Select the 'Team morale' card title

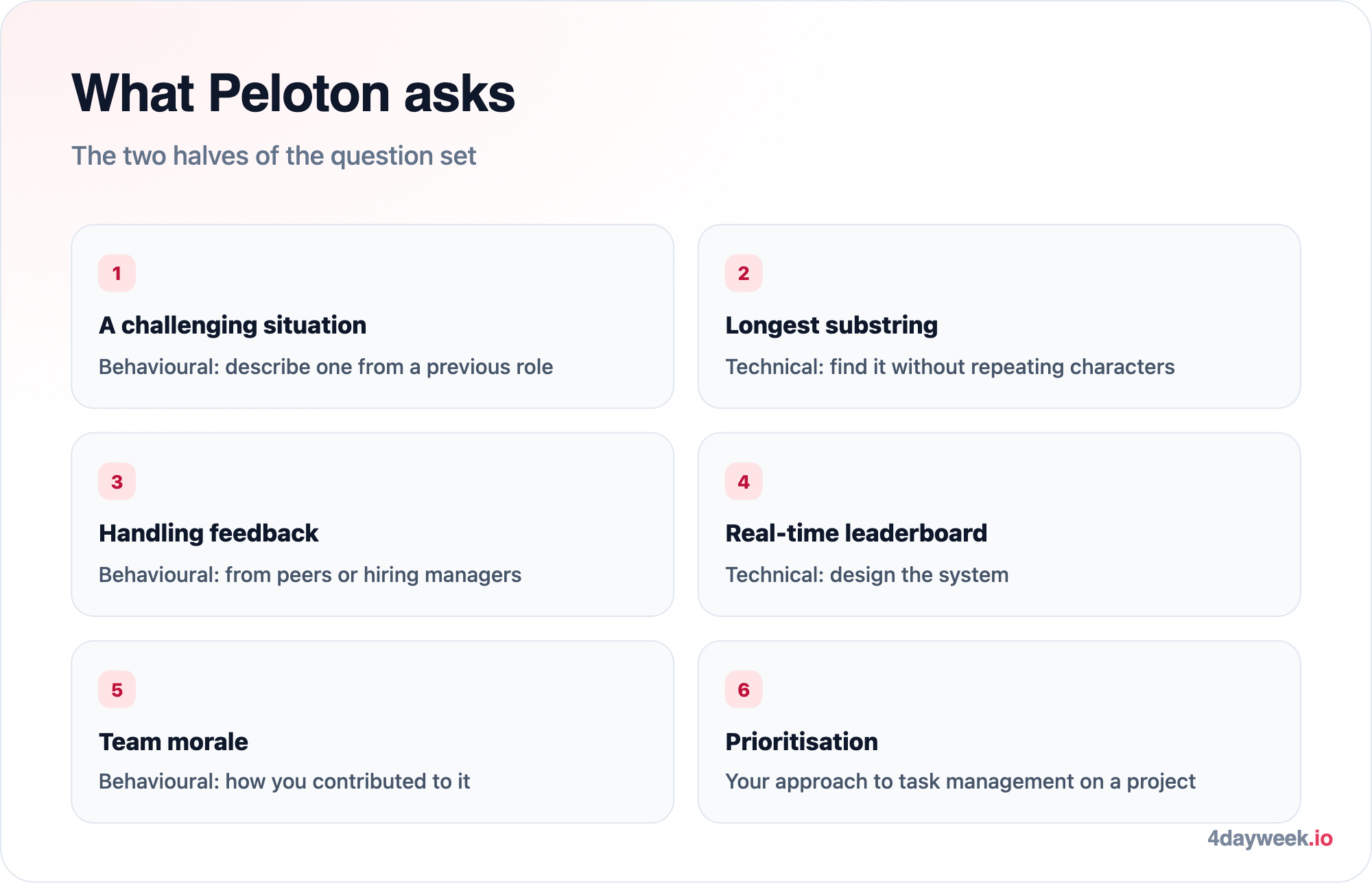174,742
